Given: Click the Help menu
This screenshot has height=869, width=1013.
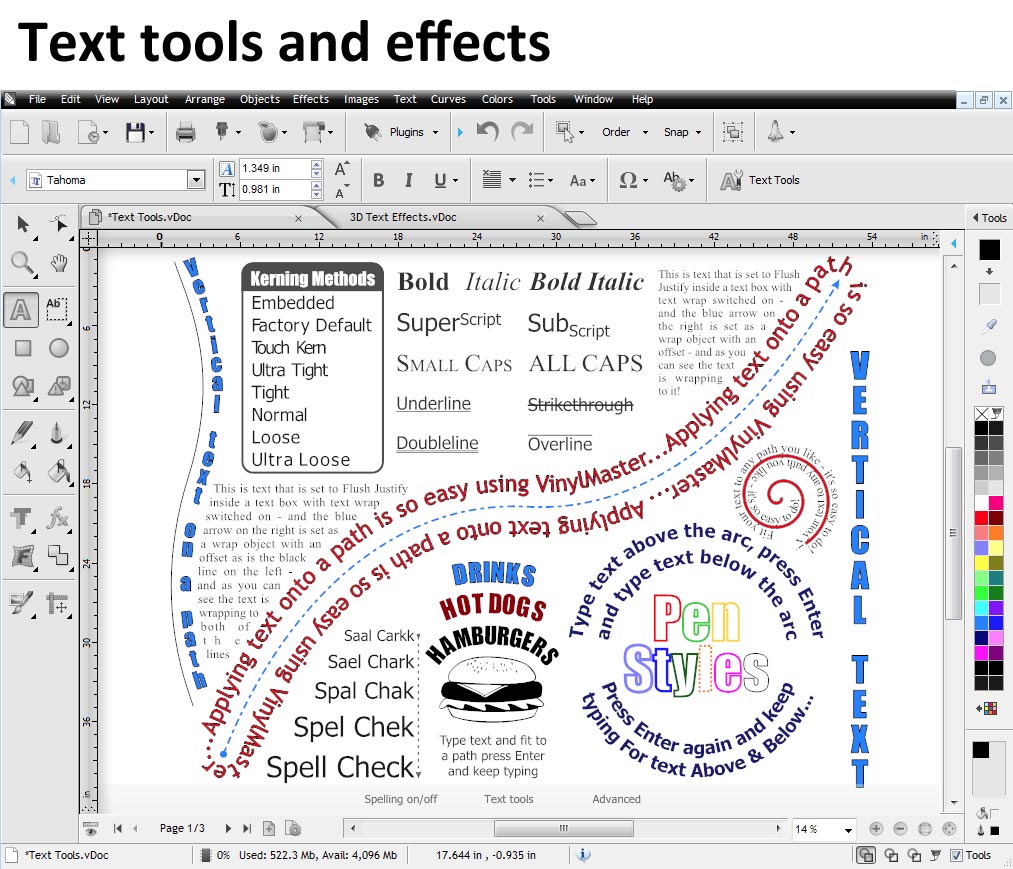Looking at the screenshot, I should click(x=642, y=99).
